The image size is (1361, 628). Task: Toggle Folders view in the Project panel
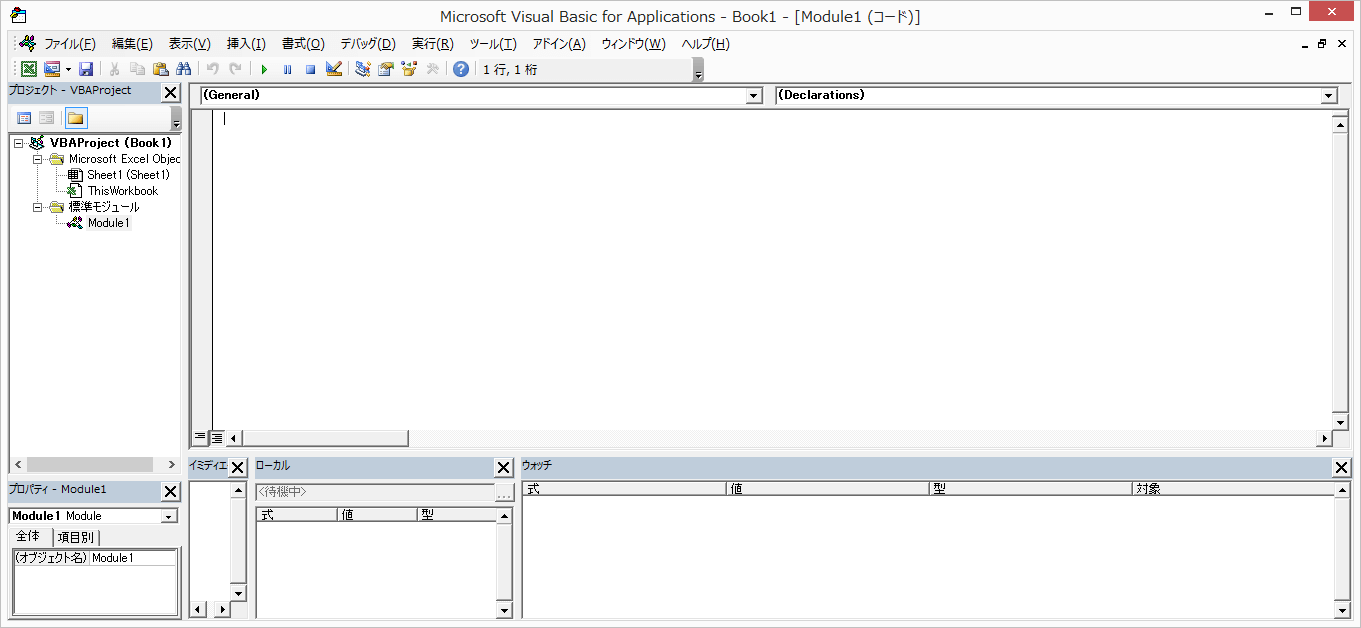click(76, 118)
